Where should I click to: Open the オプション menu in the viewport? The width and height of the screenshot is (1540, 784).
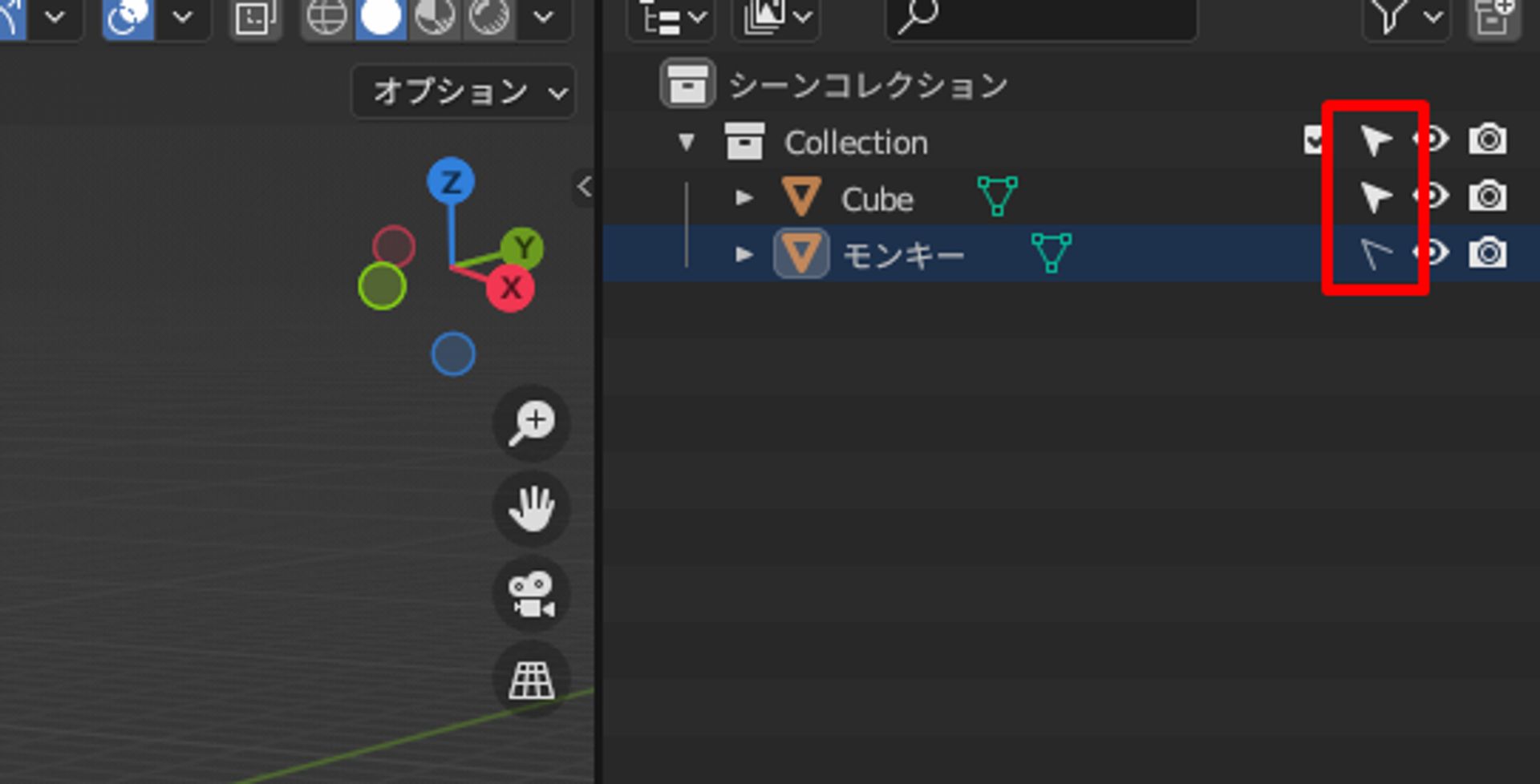(x=463, y=91)
